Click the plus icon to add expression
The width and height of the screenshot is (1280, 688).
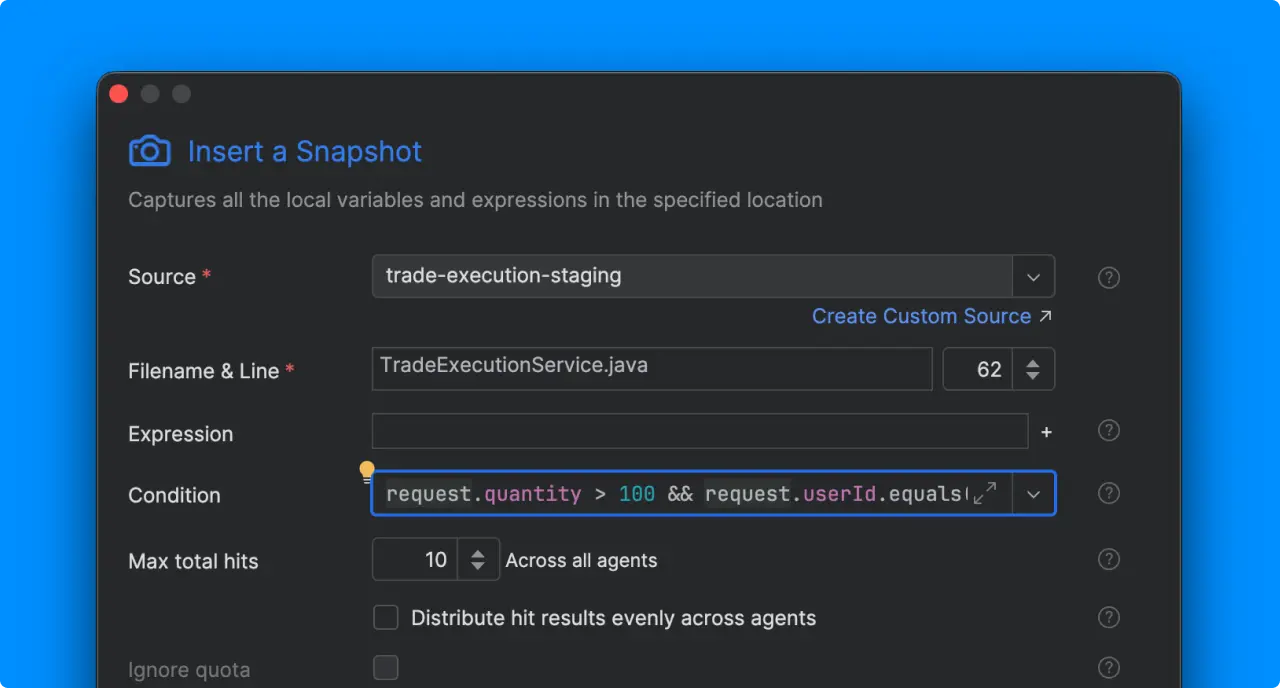pyautogui.click(x=1046, y=432)
